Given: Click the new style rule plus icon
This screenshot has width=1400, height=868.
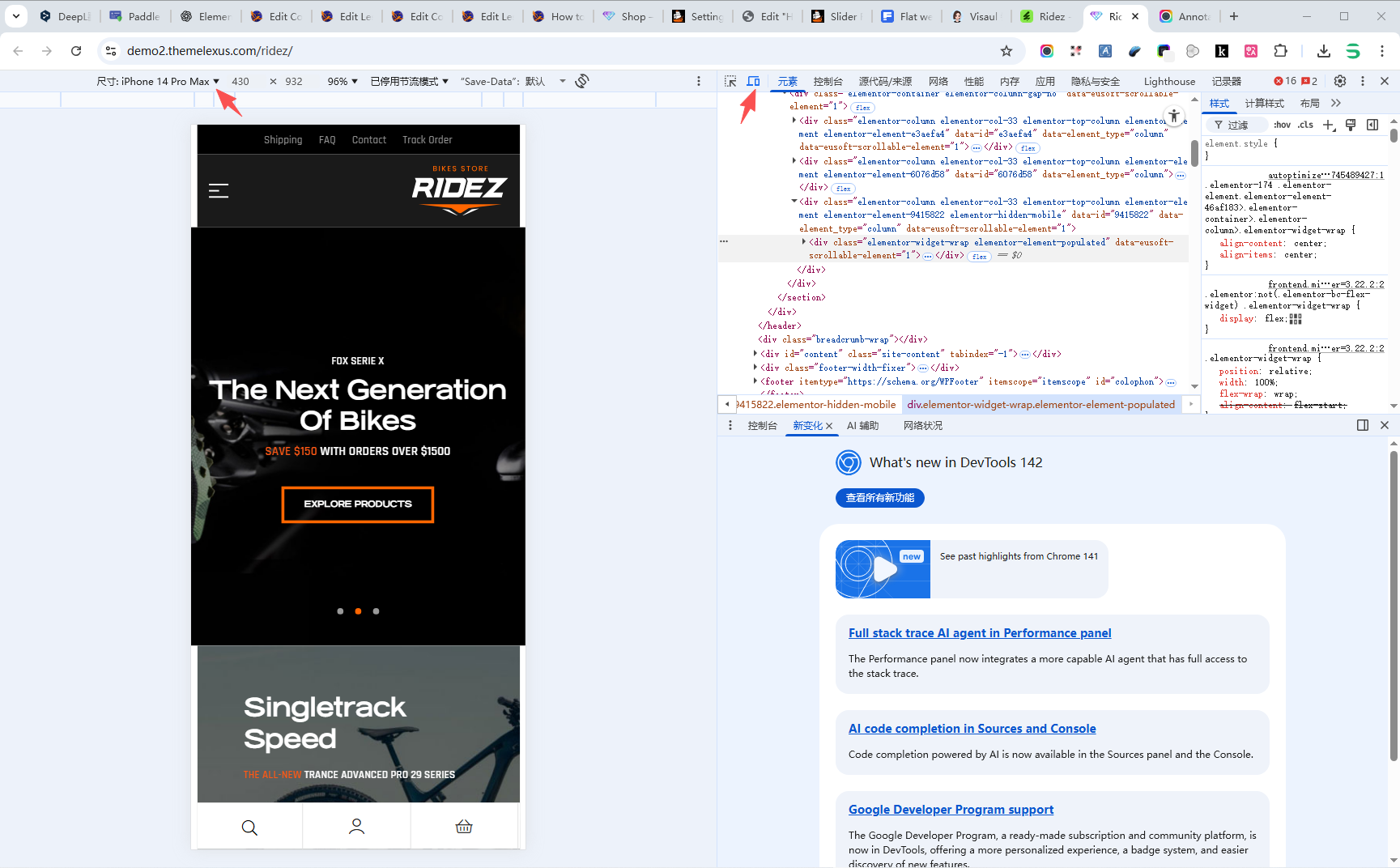Looking at the screenshot, I should point(1328,125).
